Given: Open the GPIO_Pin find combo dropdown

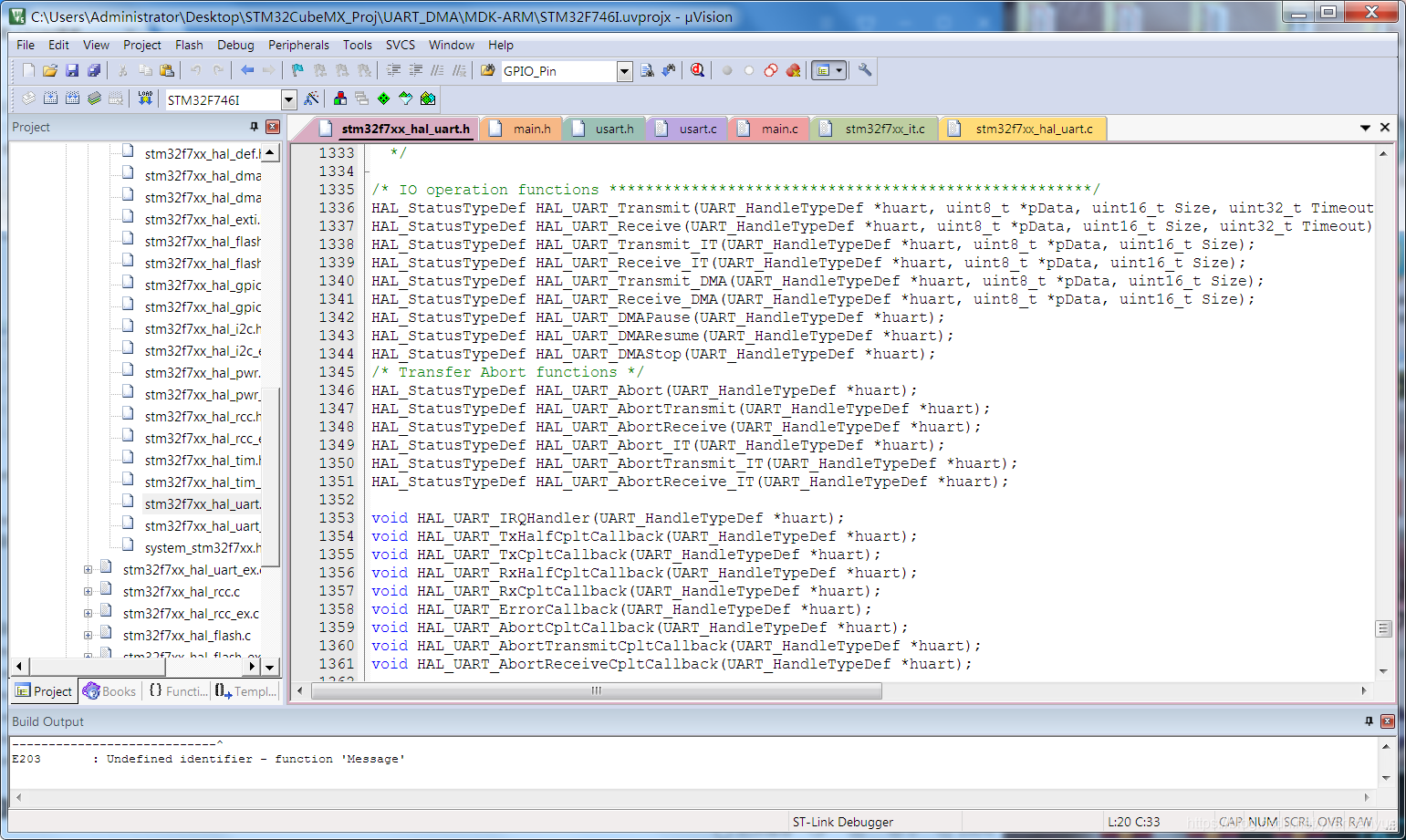Looking at the screenshot, I should coord(625,71).
